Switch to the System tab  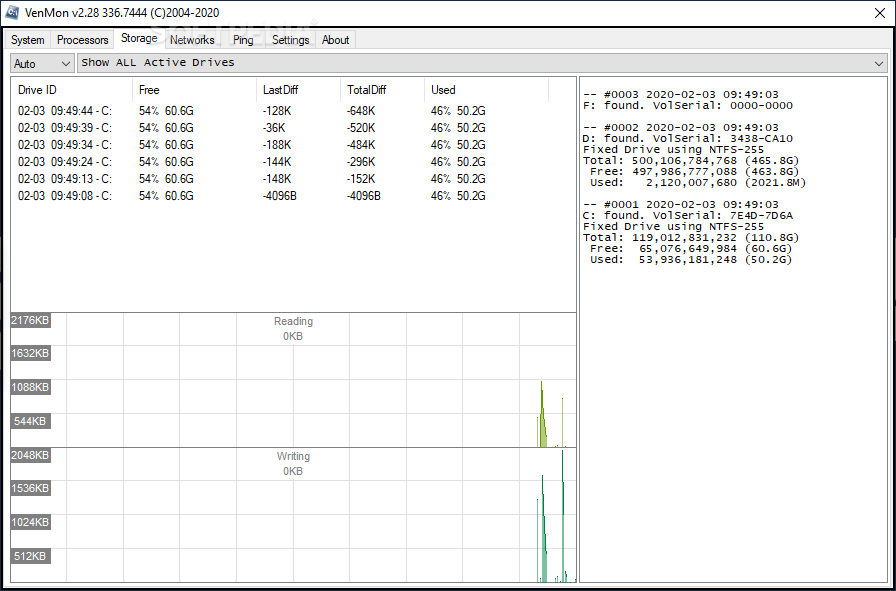point(27,39)
